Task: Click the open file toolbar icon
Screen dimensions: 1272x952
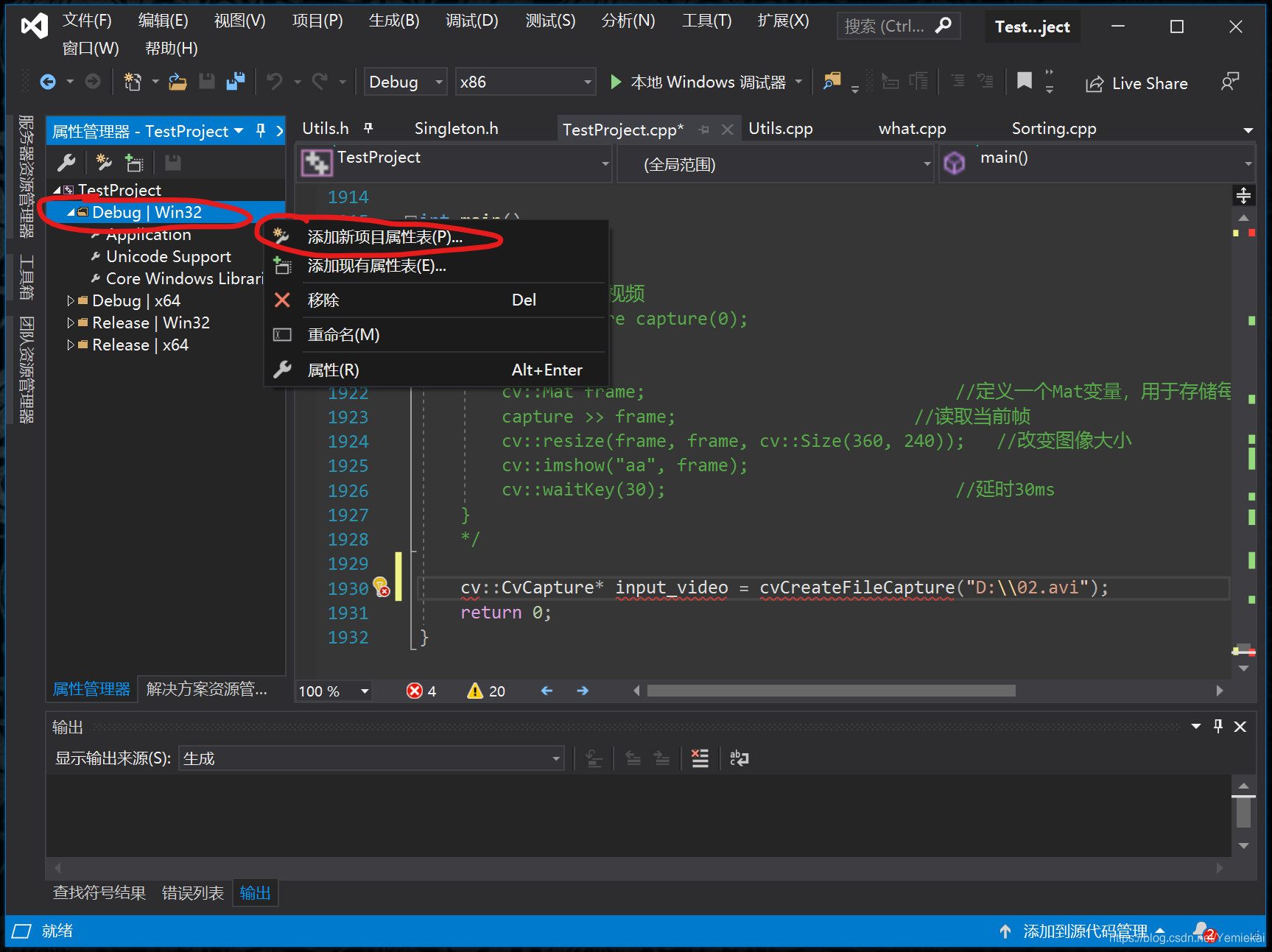Action: [x=178, y=82]
